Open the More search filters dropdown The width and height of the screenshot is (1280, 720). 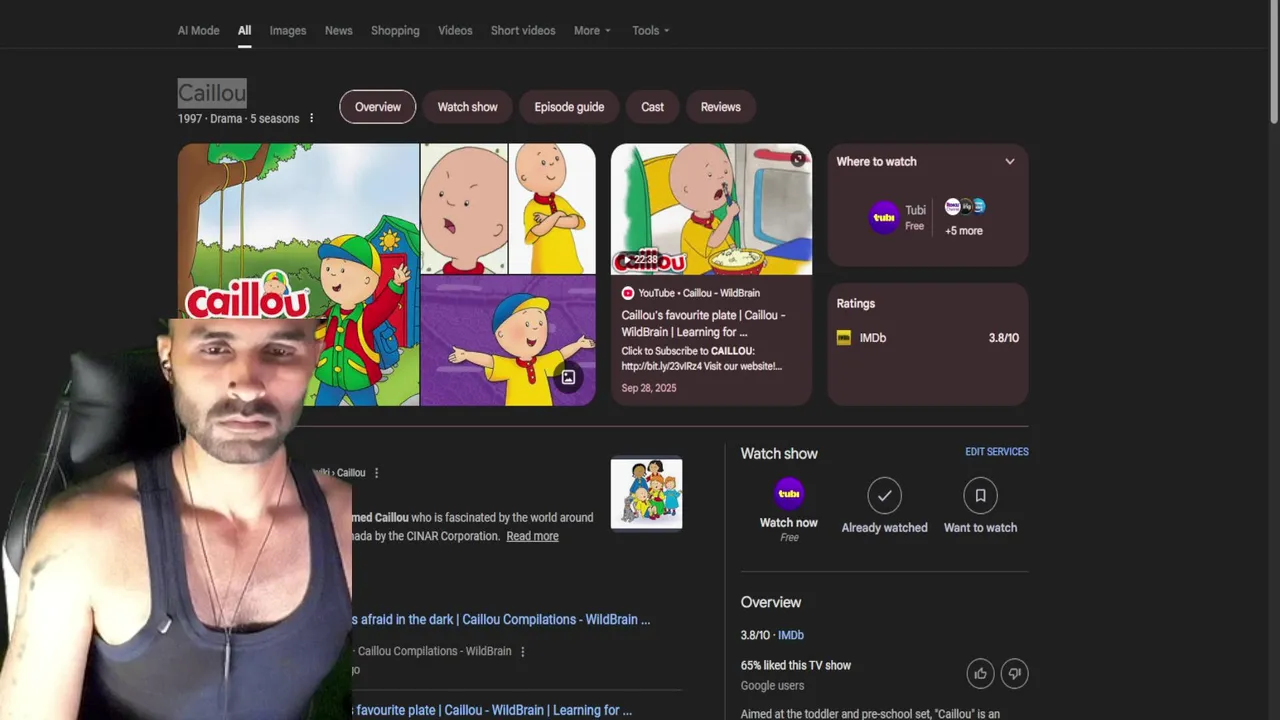tap(592, 30)
